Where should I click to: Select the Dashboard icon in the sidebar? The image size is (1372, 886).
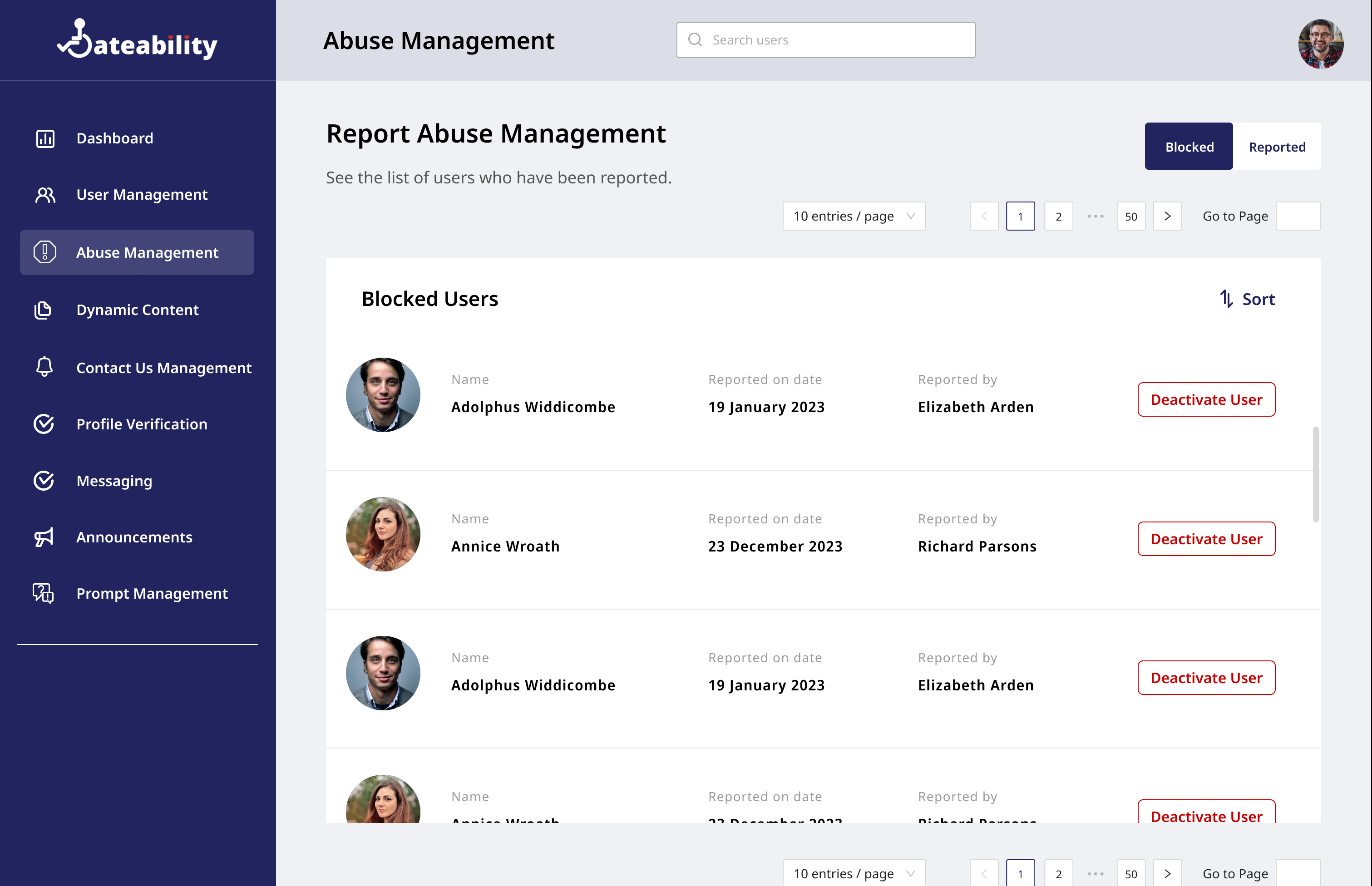pyautogui.click(x=45, y=138)
